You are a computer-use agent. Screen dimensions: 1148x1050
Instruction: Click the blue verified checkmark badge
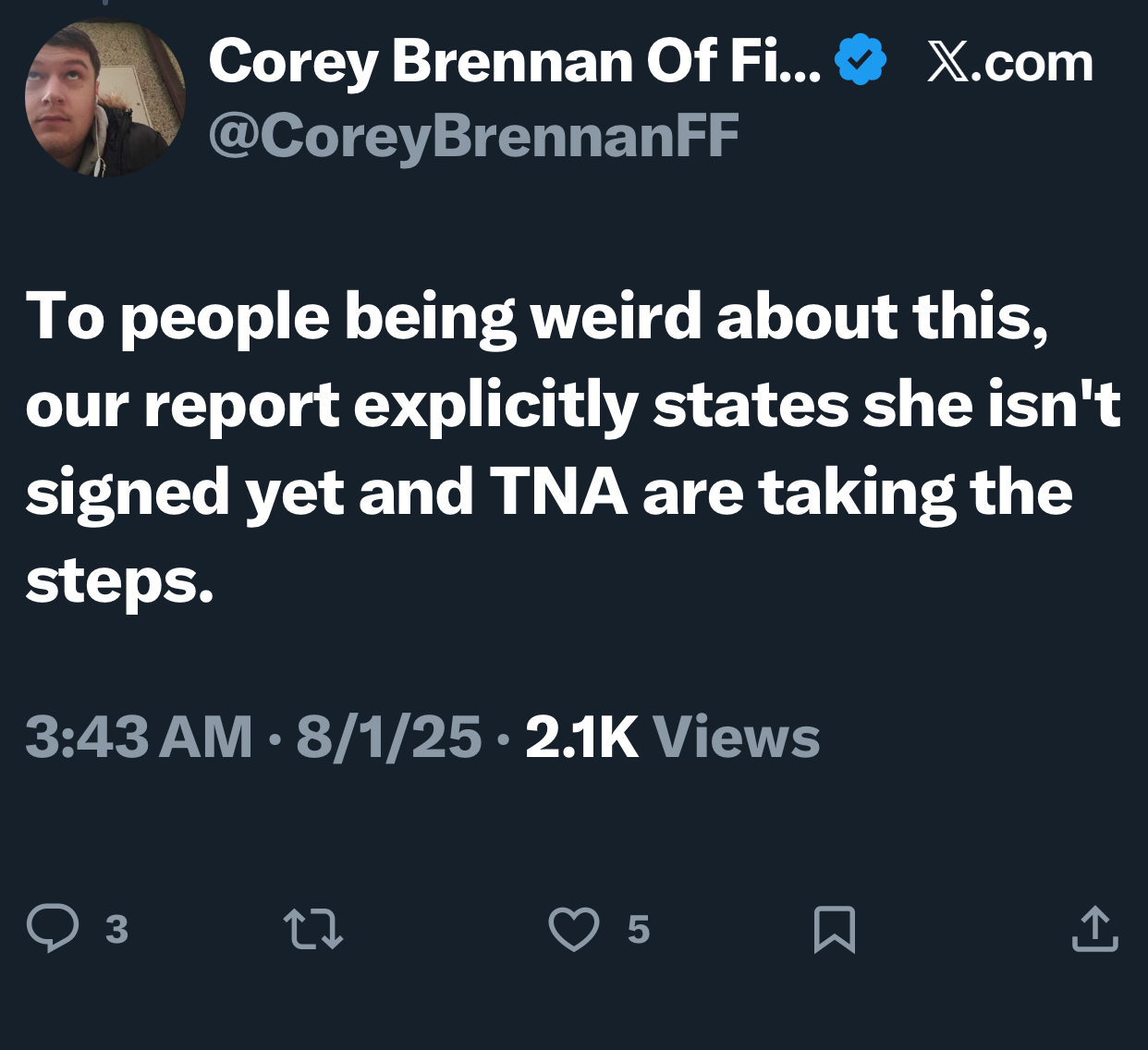click(x=861, y=60)
